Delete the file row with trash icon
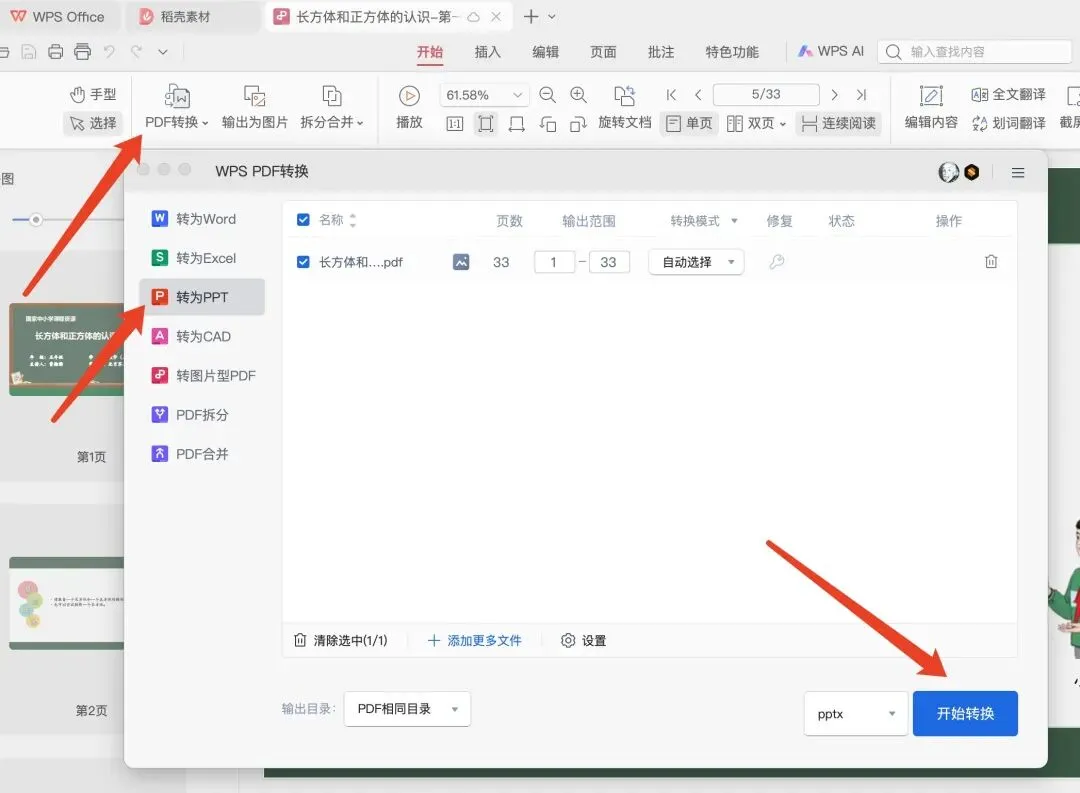The height and width of the screenshot is (793, 1080). tap(990, 262)
